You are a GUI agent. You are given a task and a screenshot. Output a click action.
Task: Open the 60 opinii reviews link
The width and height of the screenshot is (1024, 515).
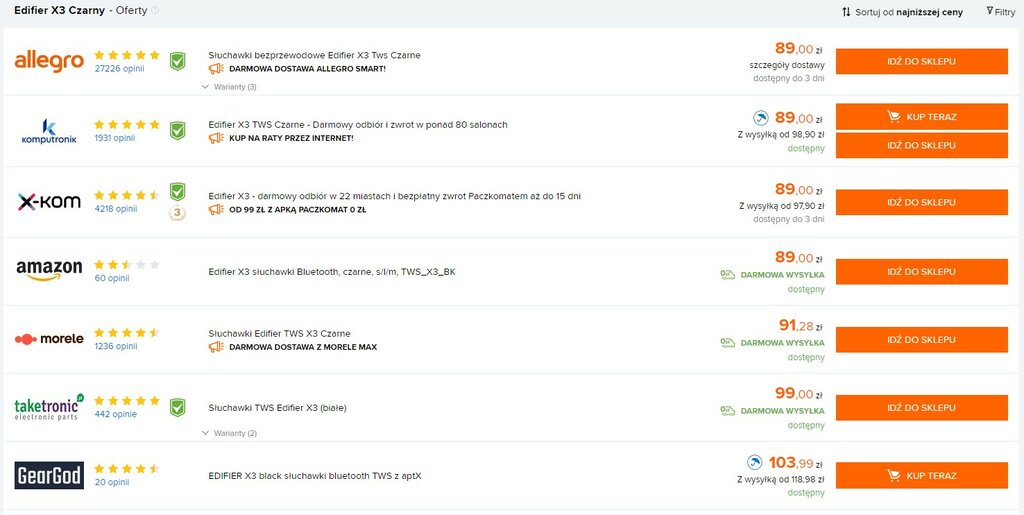112,278
